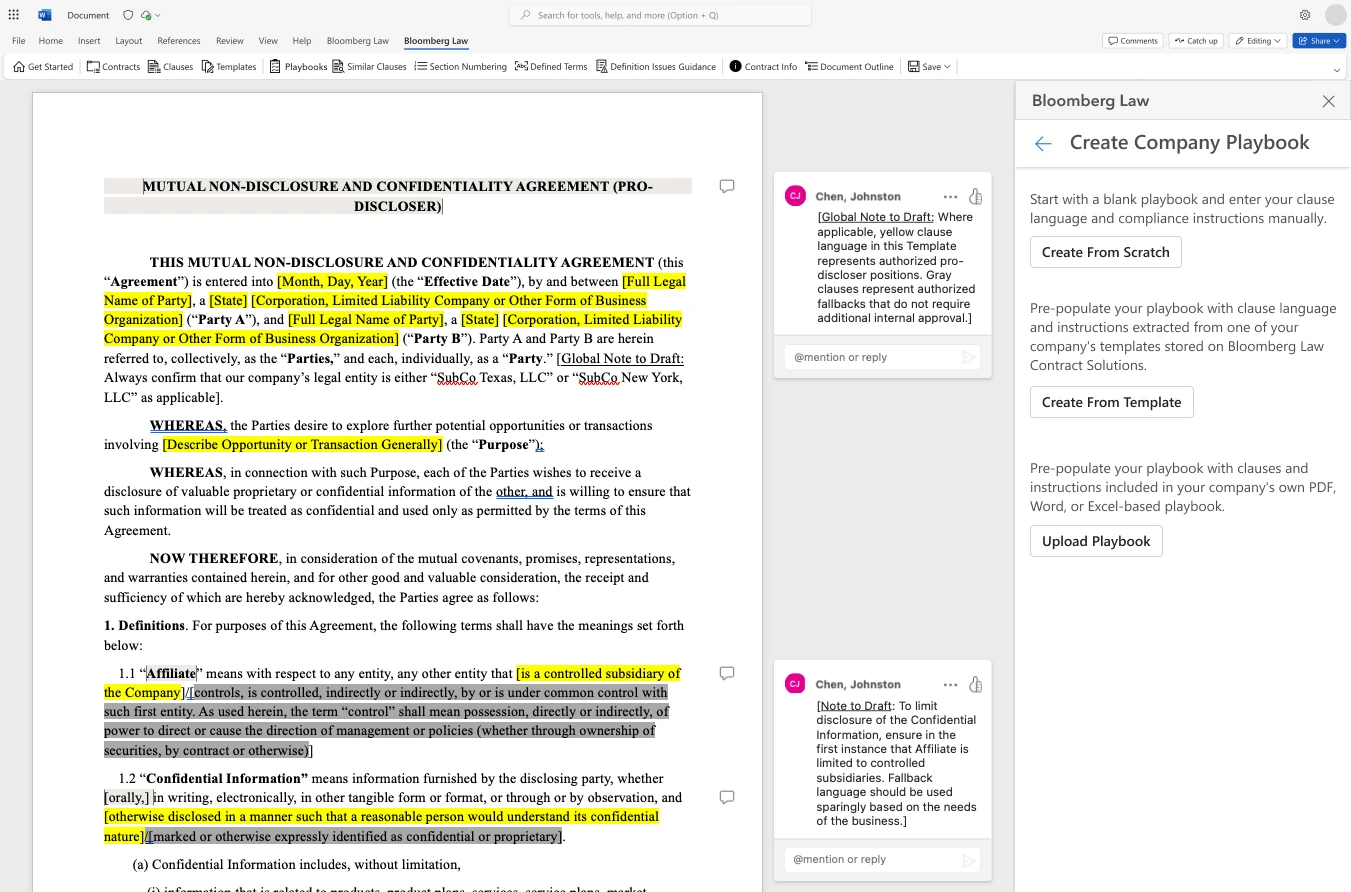This screenshot has width=1351, height=892.
Task: Click Definition Issues Guidance
Action: (656, 67)
